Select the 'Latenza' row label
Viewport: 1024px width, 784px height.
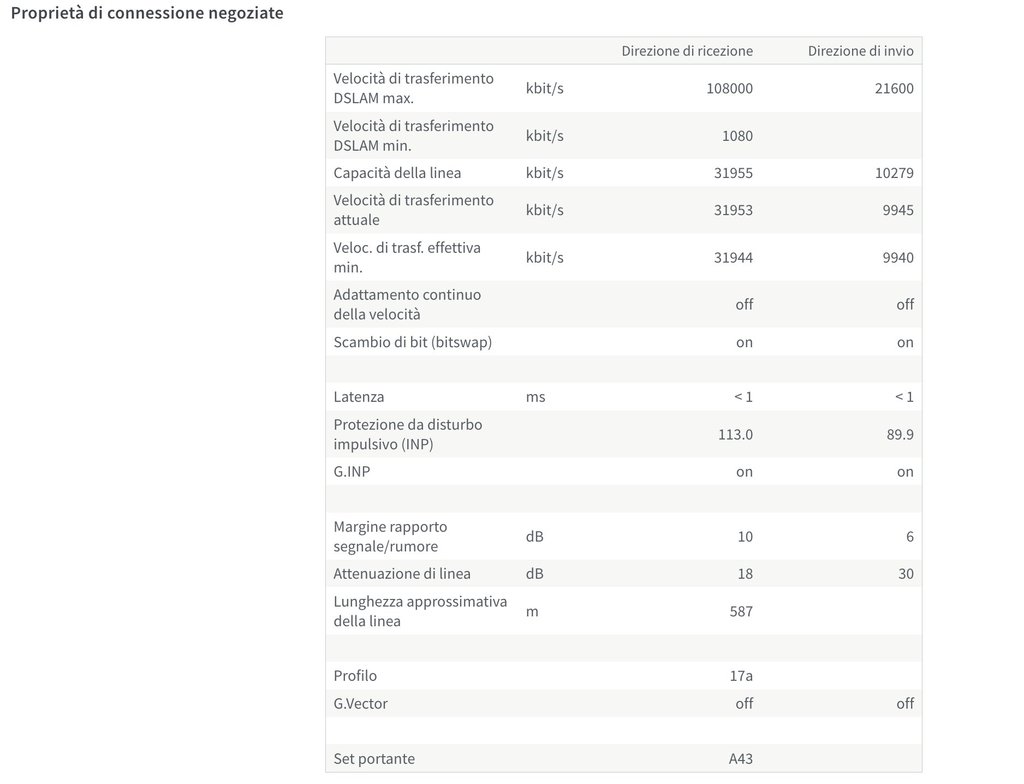[x=359, y=397]
